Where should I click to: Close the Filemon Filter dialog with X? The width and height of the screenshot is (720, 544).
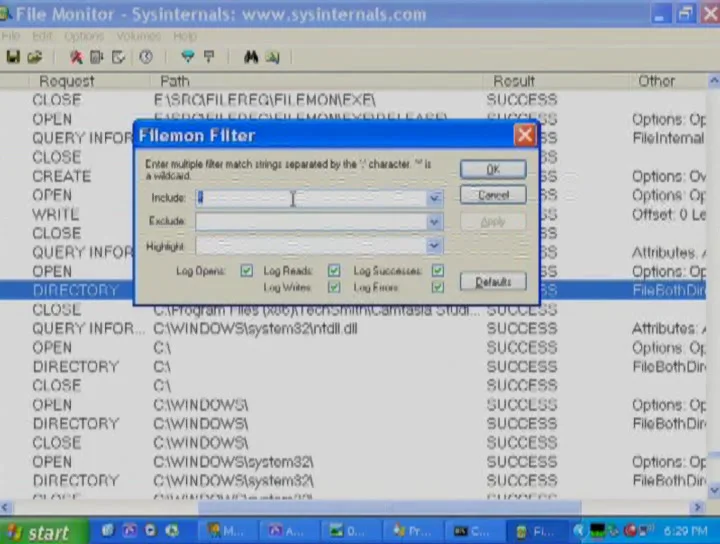pyautogui.click(x=525, y=135)
